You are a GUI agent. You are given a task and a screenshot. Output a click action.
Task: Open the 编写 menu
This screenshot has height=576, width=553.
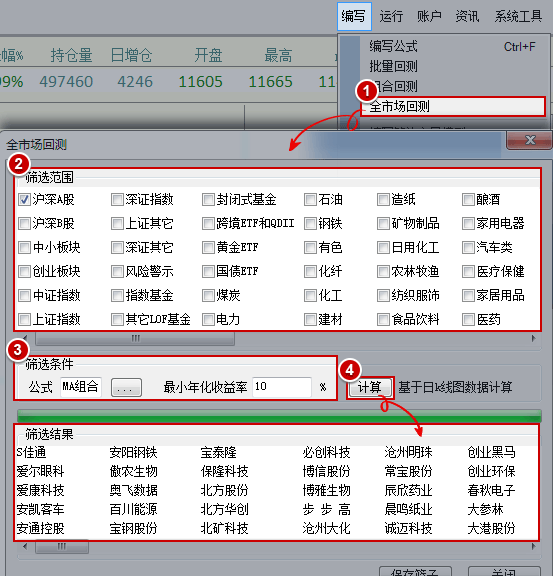coord(354,17)
